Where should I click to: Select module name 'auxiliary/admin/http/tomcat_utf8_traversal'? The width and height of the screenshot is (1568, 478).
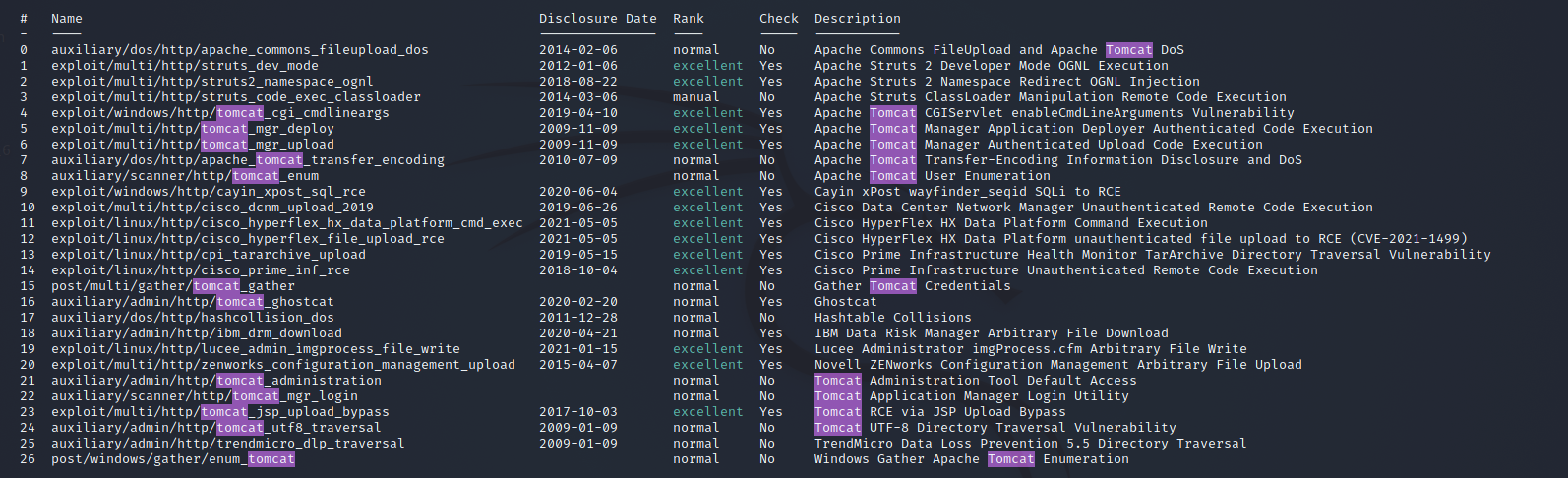(216, 428)
